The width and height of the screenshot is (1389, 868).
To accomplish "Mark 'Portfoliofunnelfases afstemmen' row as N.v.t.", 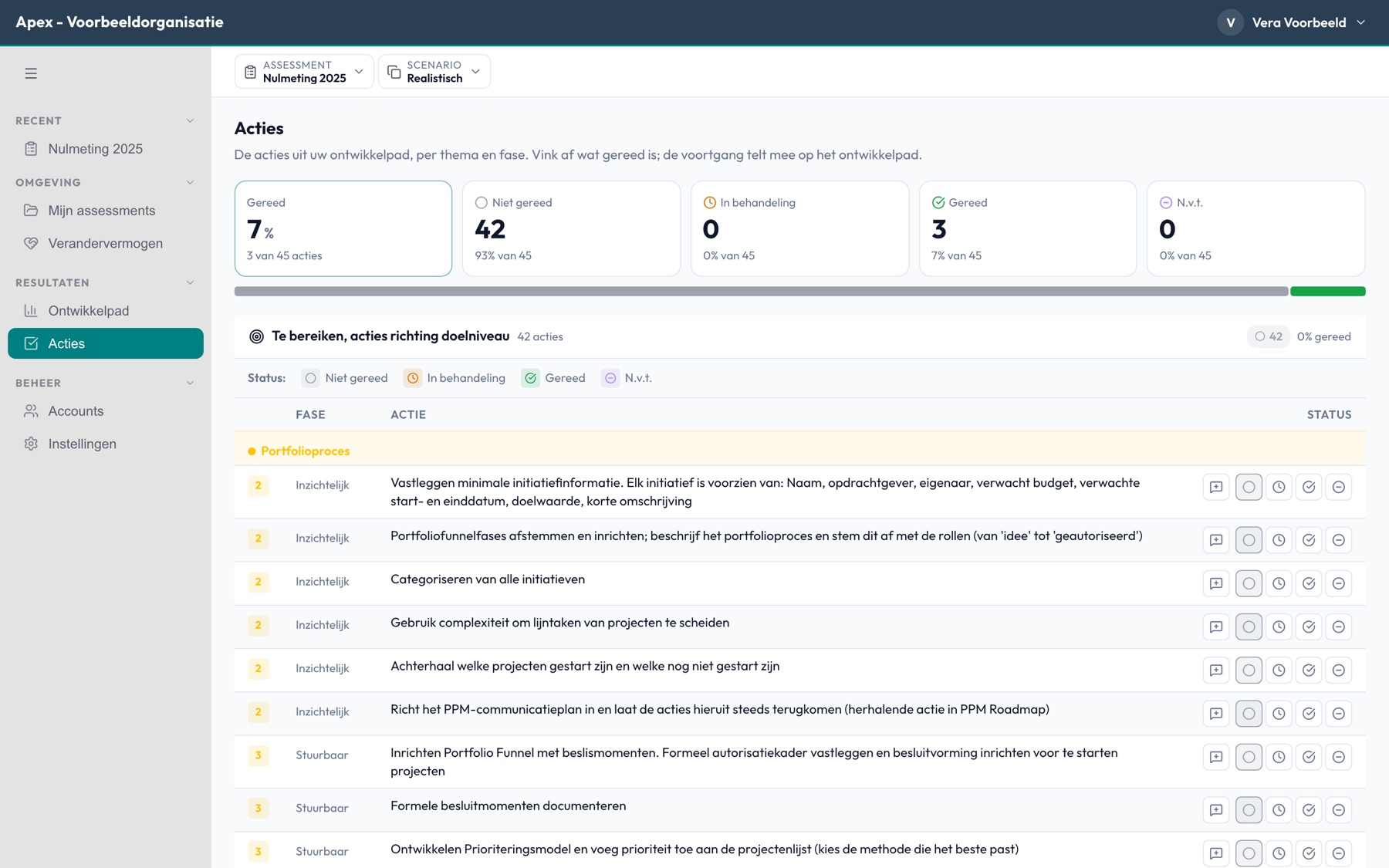I will tap(1339, 540).
